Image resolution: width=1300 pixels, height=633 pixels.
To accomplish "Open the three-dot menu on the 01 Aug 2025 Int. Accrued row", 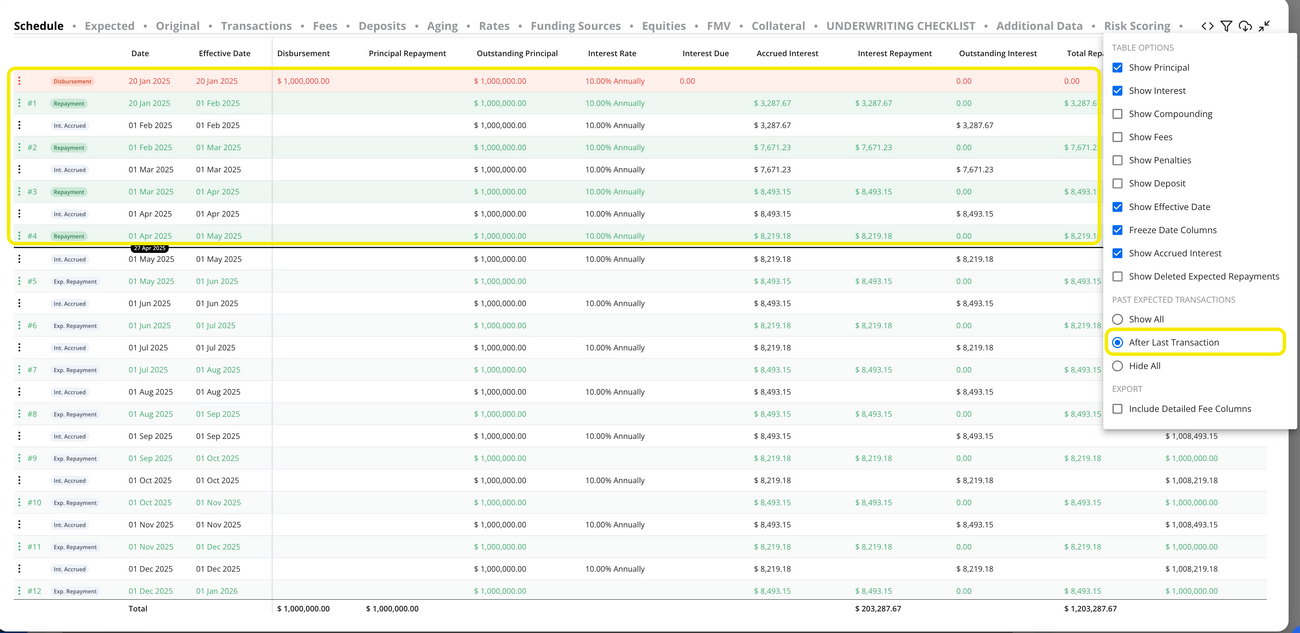I will pyautogui.click(x=19, y=391).
